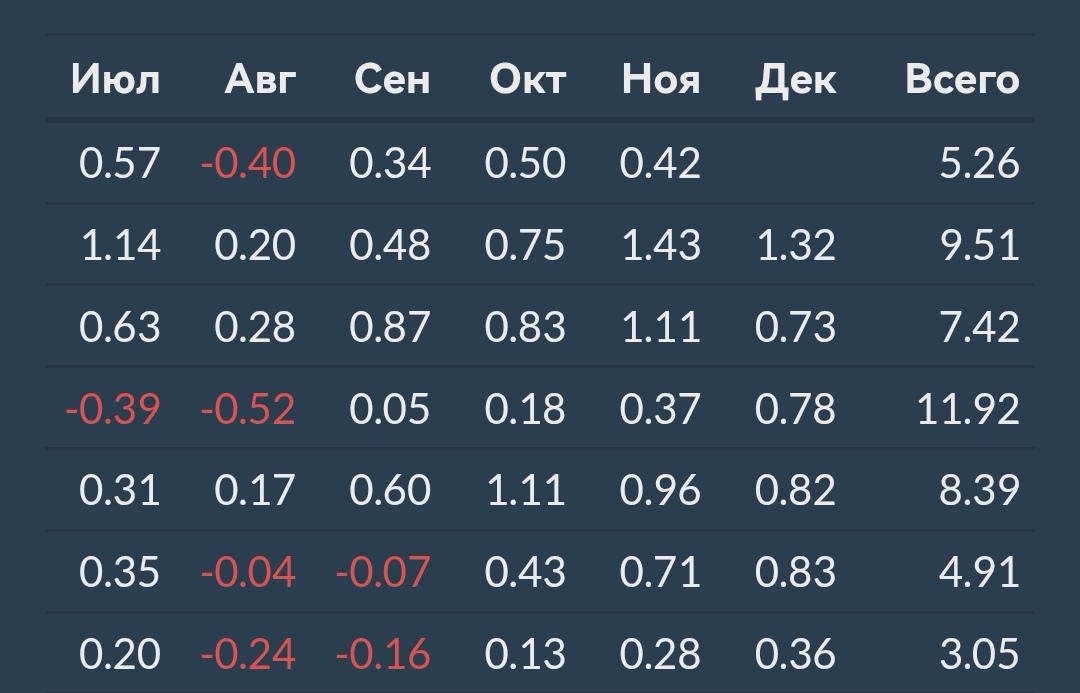This screenshot has width=1080, height=693.
Task: Click the total value 11.92
Action: point(968,409)
